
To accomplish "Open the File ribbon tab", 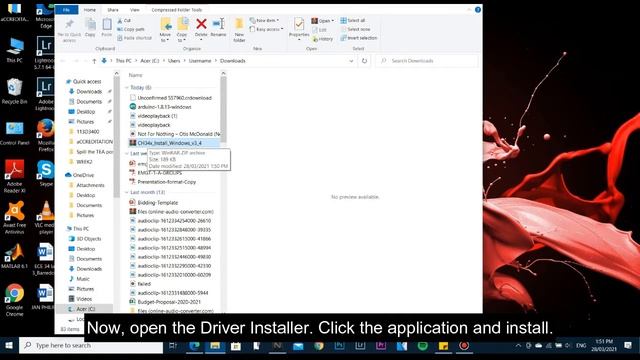I will click(x=66, y=10).
